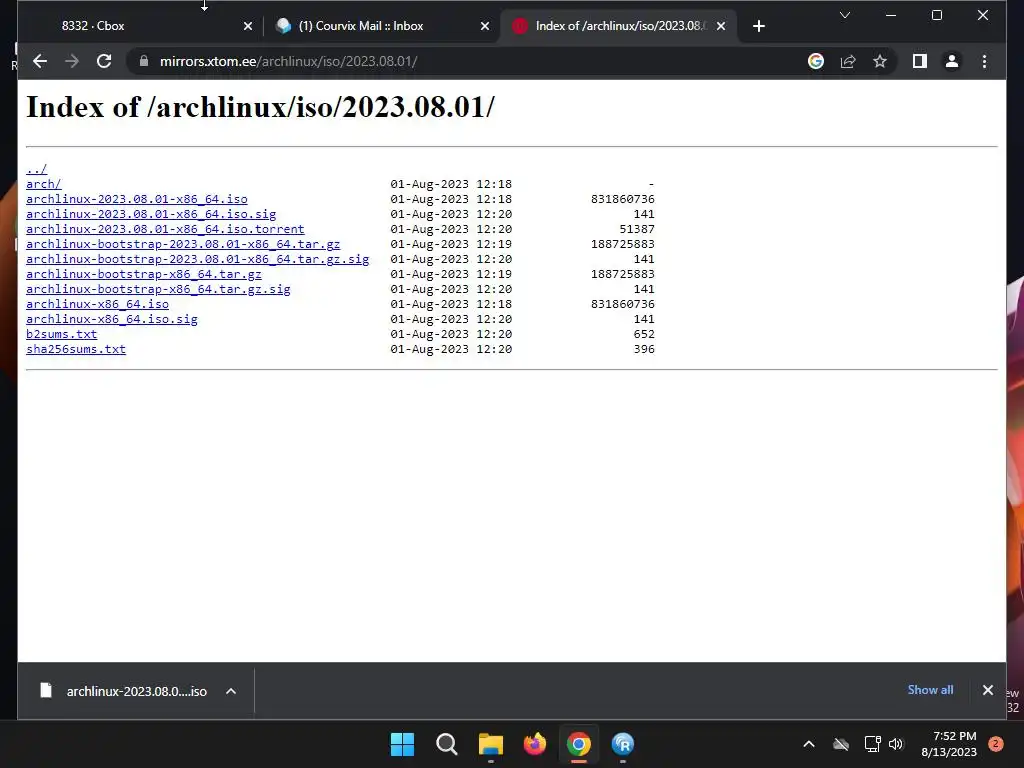The width and height of the screenshot is (1024, 768).
Task: Click the Index of /archlinux/iso/2023.08.01/ heading
Action: (261, 107)
